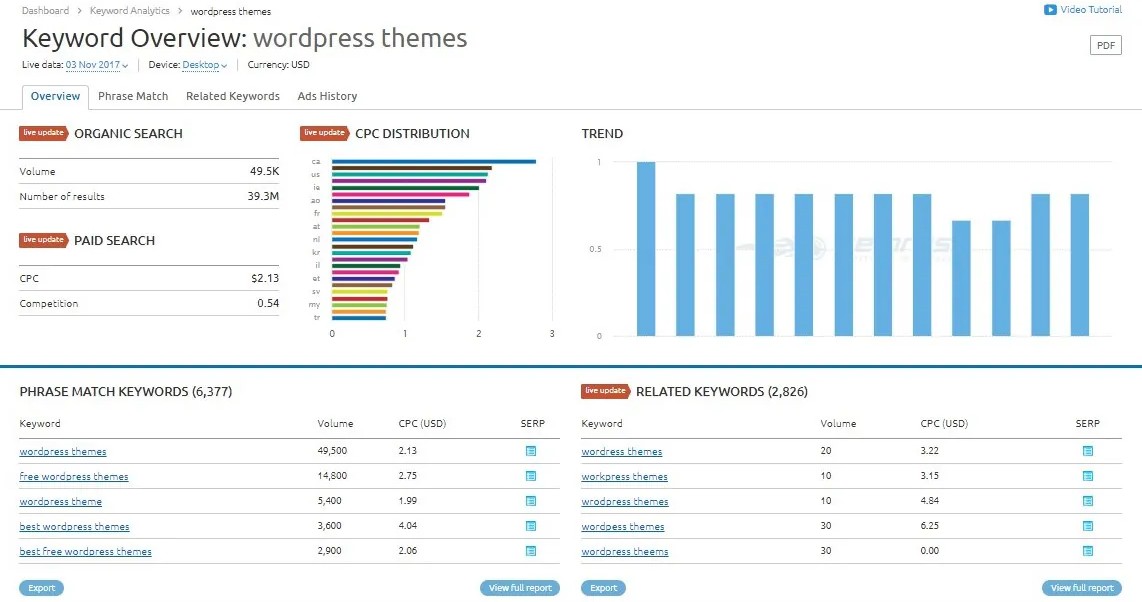View full report for phrase match keywords
Screen dimensions: 1142x602
coord(520,588)
